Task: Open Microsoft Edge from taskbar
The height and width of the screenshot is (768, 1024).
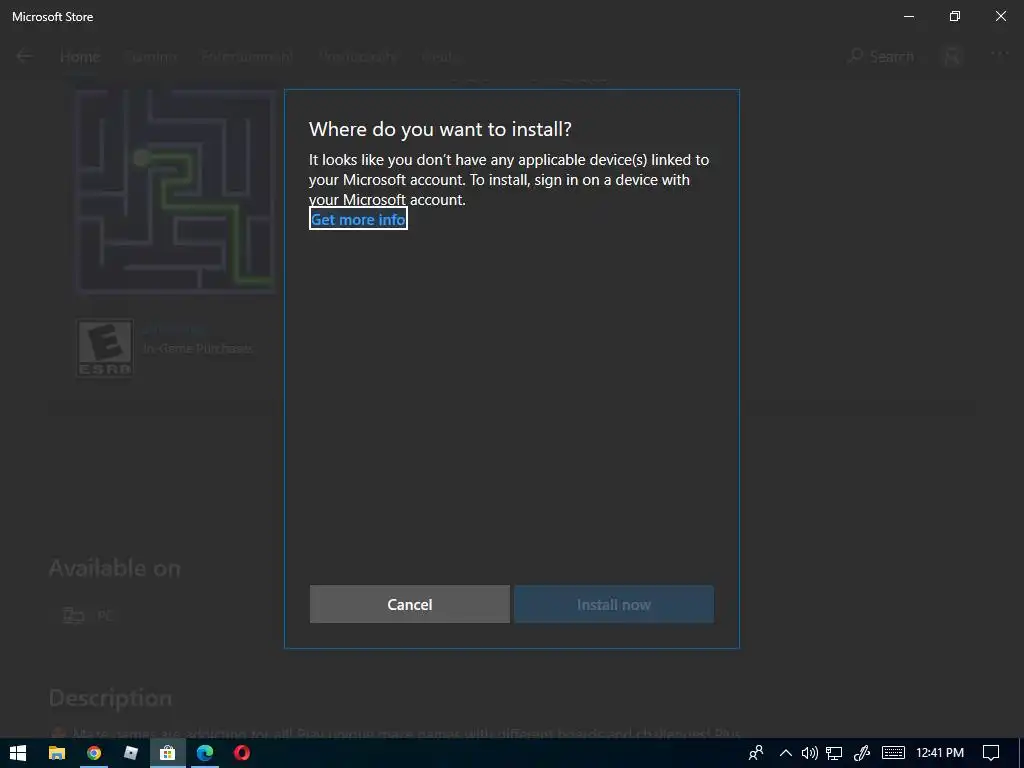Action: tap(205, 753)
